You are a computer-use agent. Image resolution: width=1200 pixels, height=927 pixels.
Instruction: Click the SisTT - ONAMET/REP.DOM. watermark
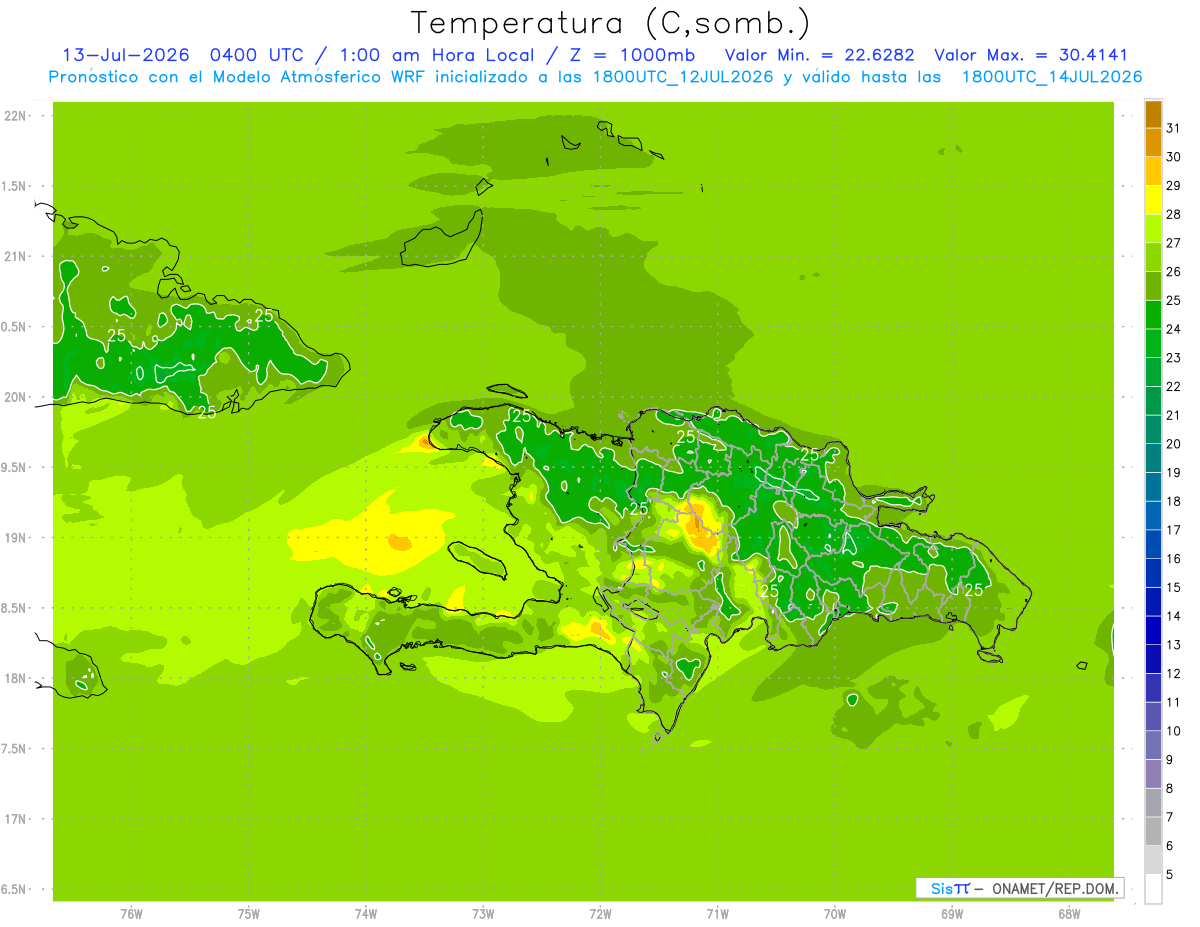(x=1019, y=888)
